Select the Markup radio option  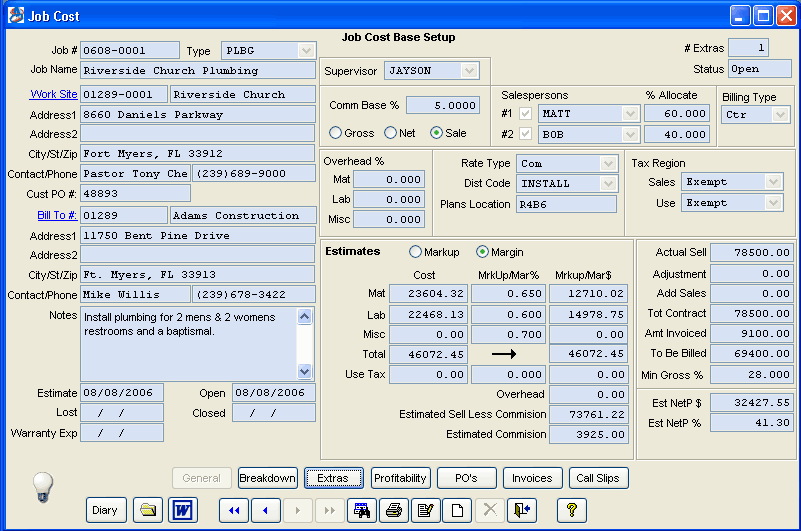point(415,251)
